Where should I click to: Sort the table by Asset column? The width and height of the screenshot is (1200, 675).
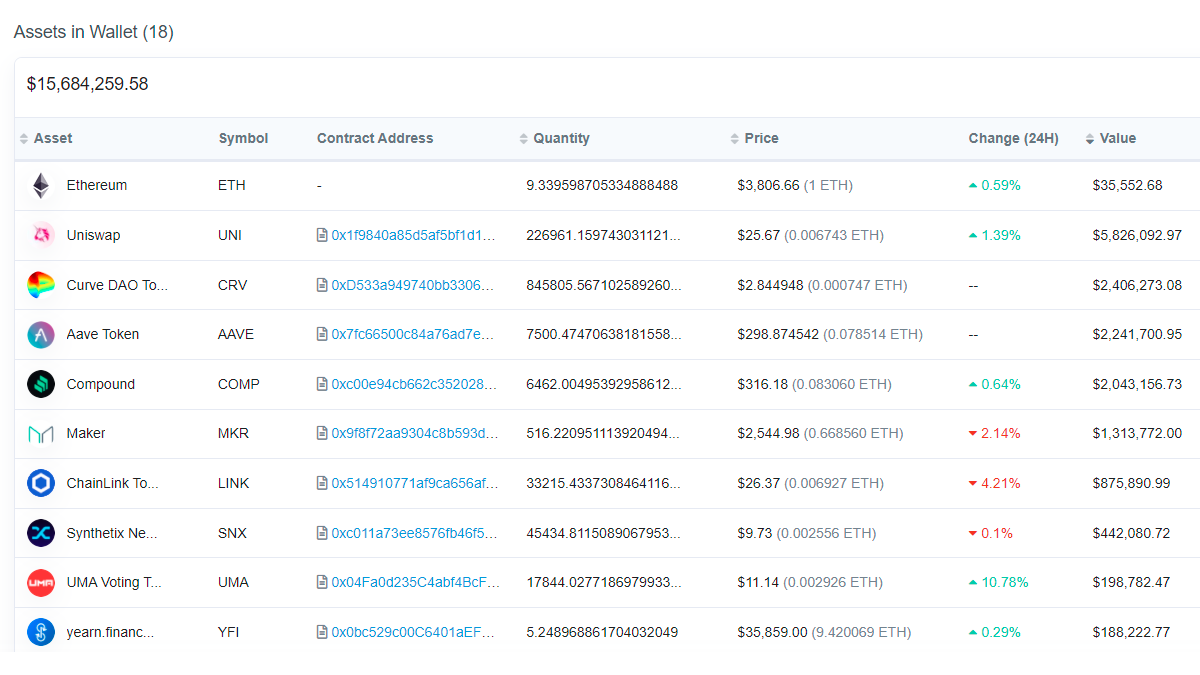(x=46, y=138)
